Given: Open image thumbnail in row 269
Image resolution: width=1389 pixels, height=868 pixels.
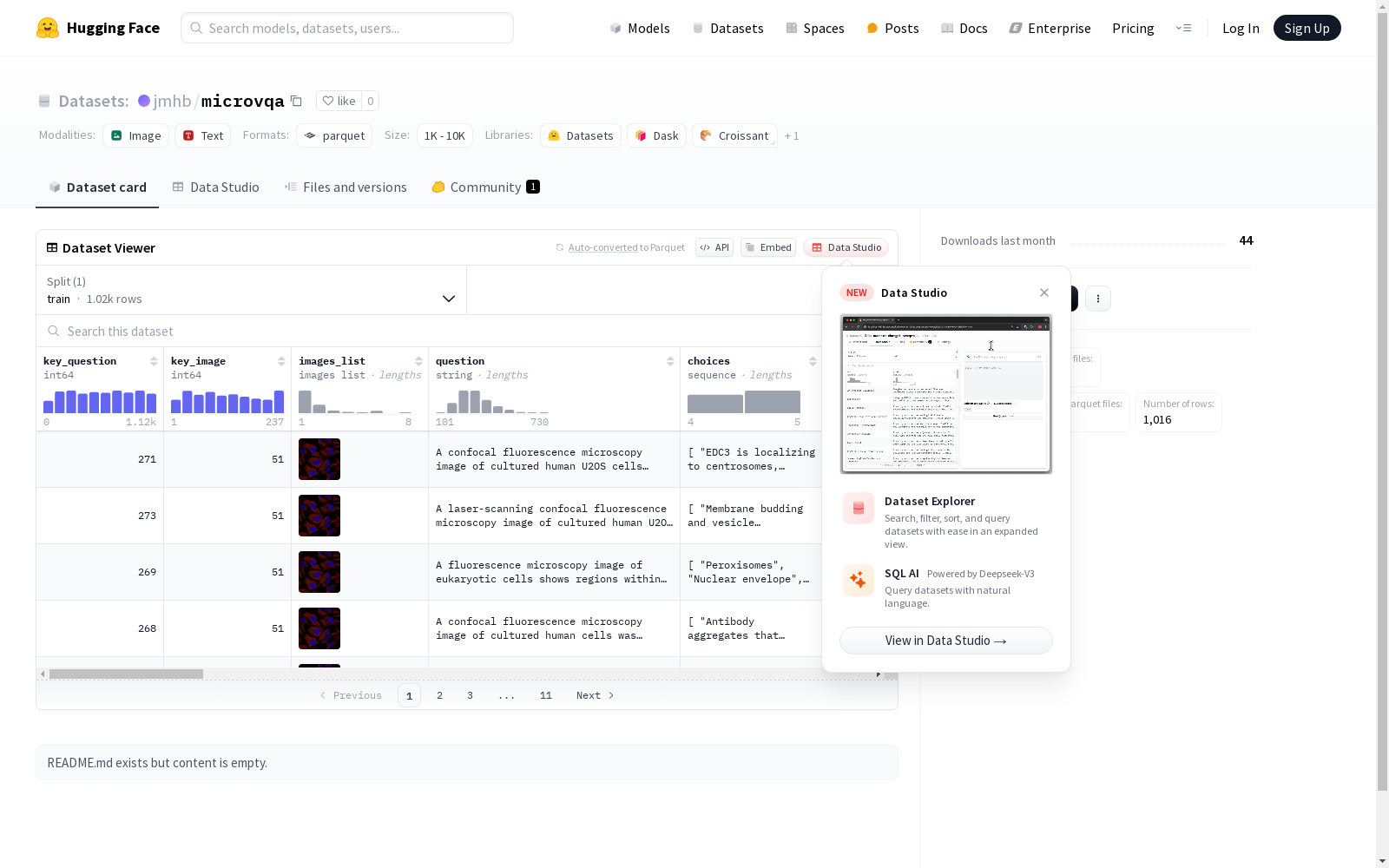Looking at the screenshot, I should pos(319,572).
